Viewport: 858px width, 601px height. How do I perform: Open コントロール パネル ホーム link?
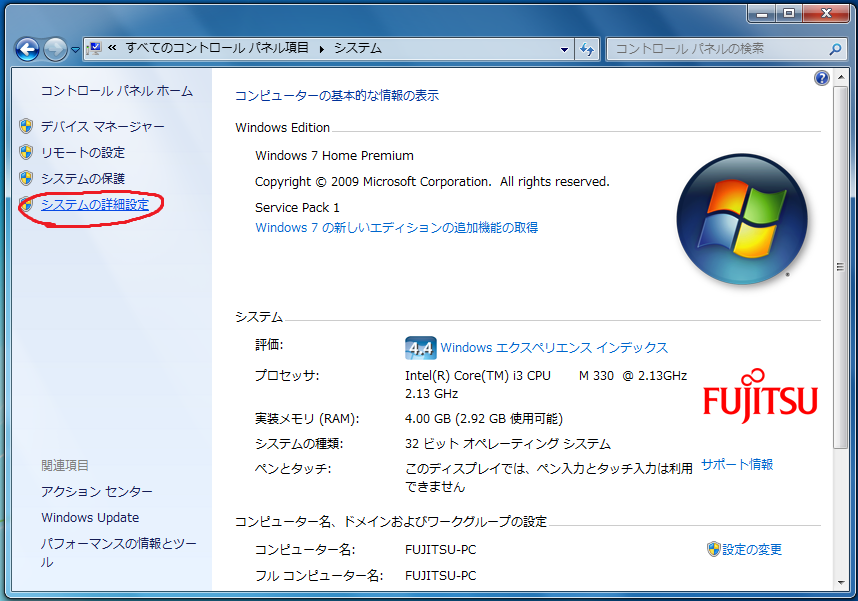point(117,91)
